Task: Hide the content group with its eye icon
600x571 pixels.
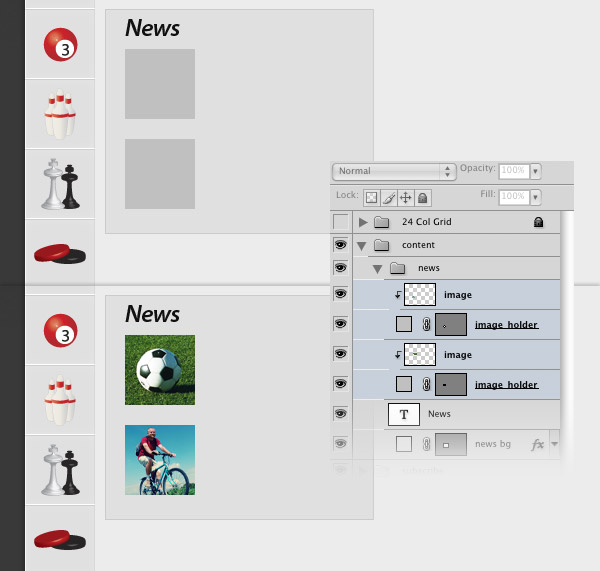Action: tap(341, 245)
